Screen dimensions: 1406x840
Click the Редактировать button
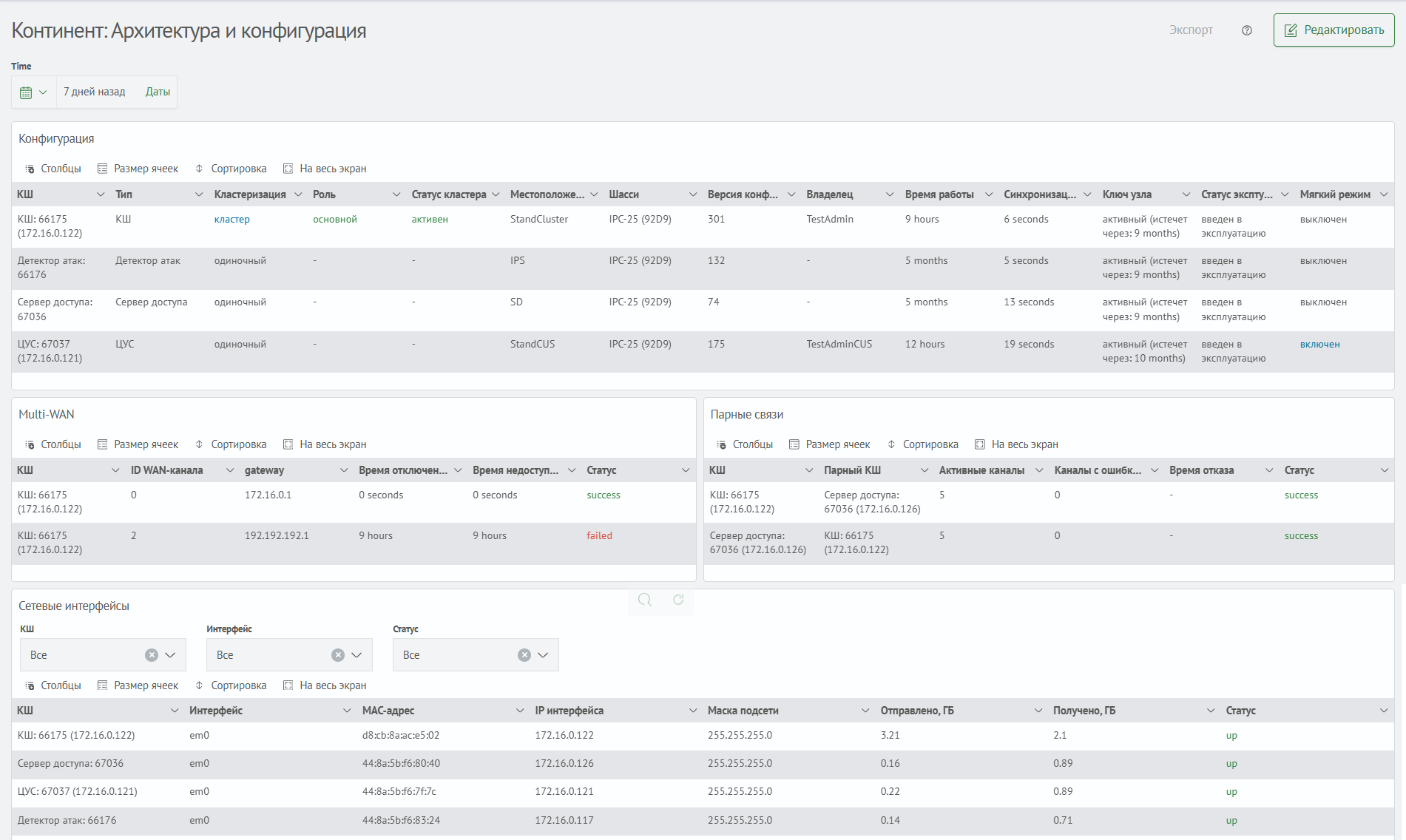coord(1334,30)
